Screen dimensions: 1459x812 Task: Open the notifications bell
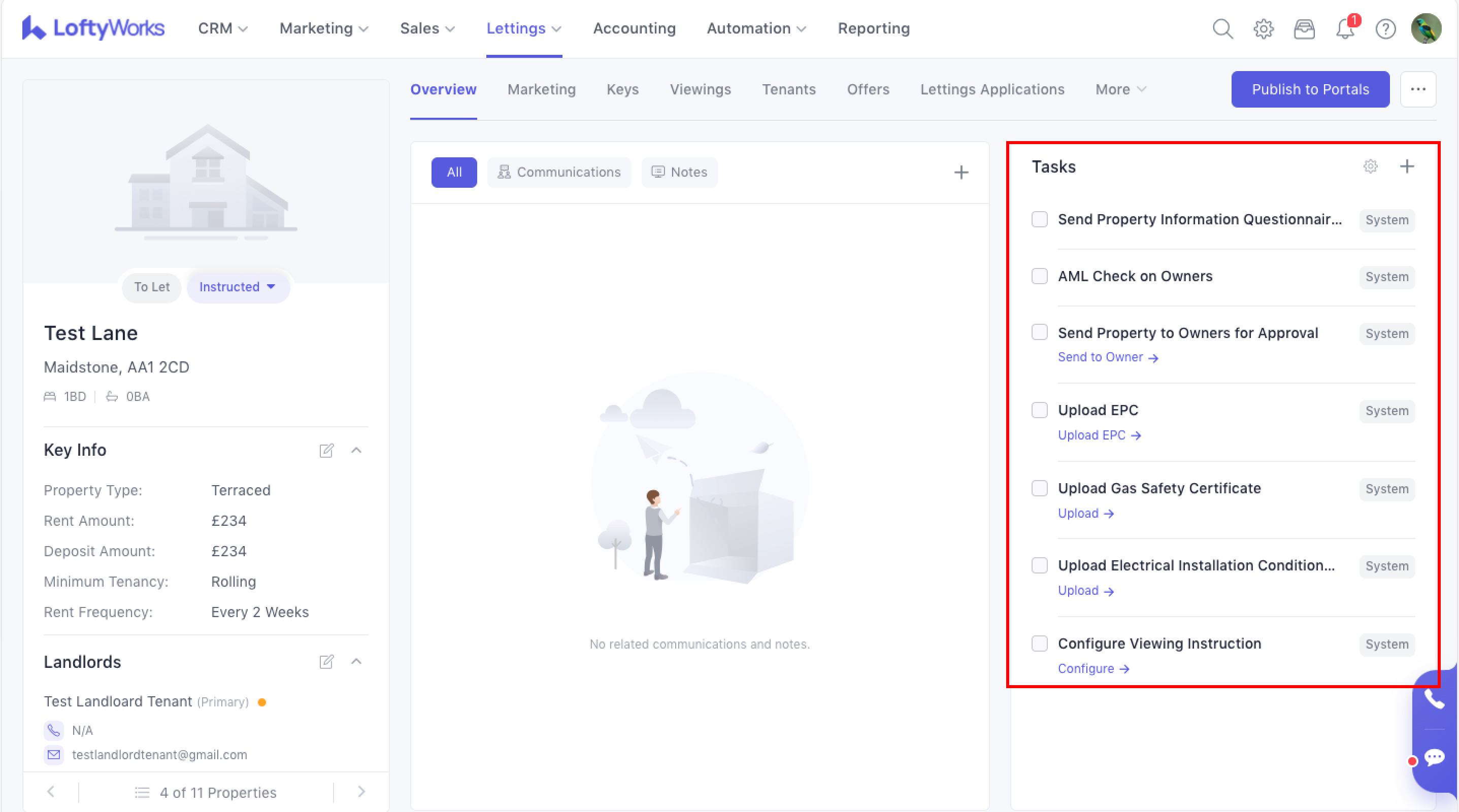tap(1345, 28)
